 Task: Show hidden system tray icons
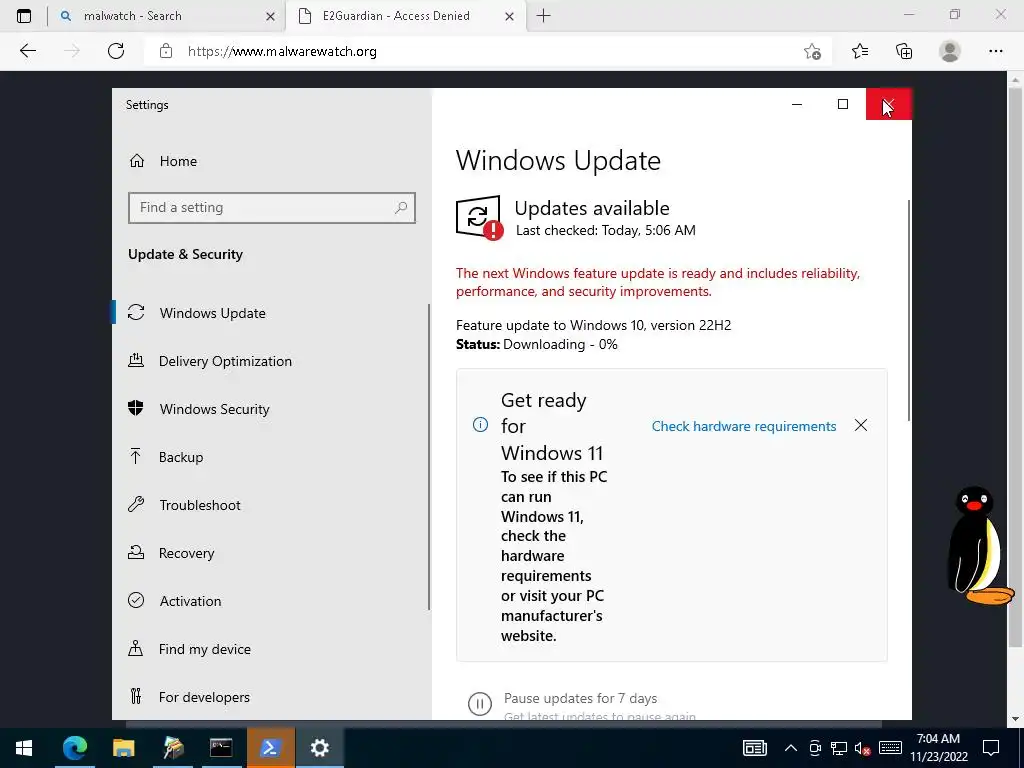(790, 748)
